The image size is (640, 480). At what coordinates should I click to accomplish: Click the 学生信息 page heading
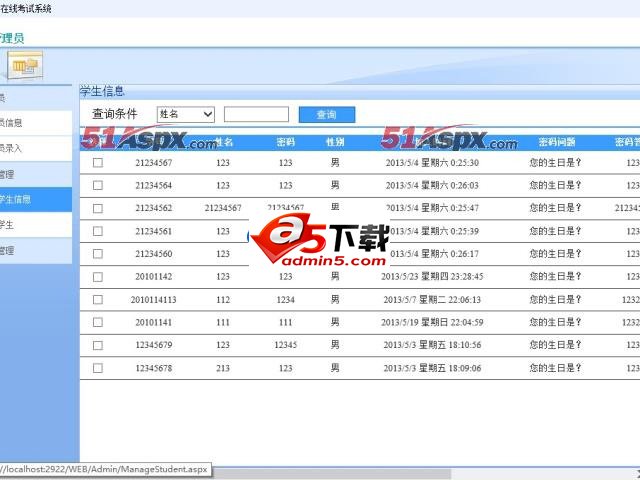point(102,91)
